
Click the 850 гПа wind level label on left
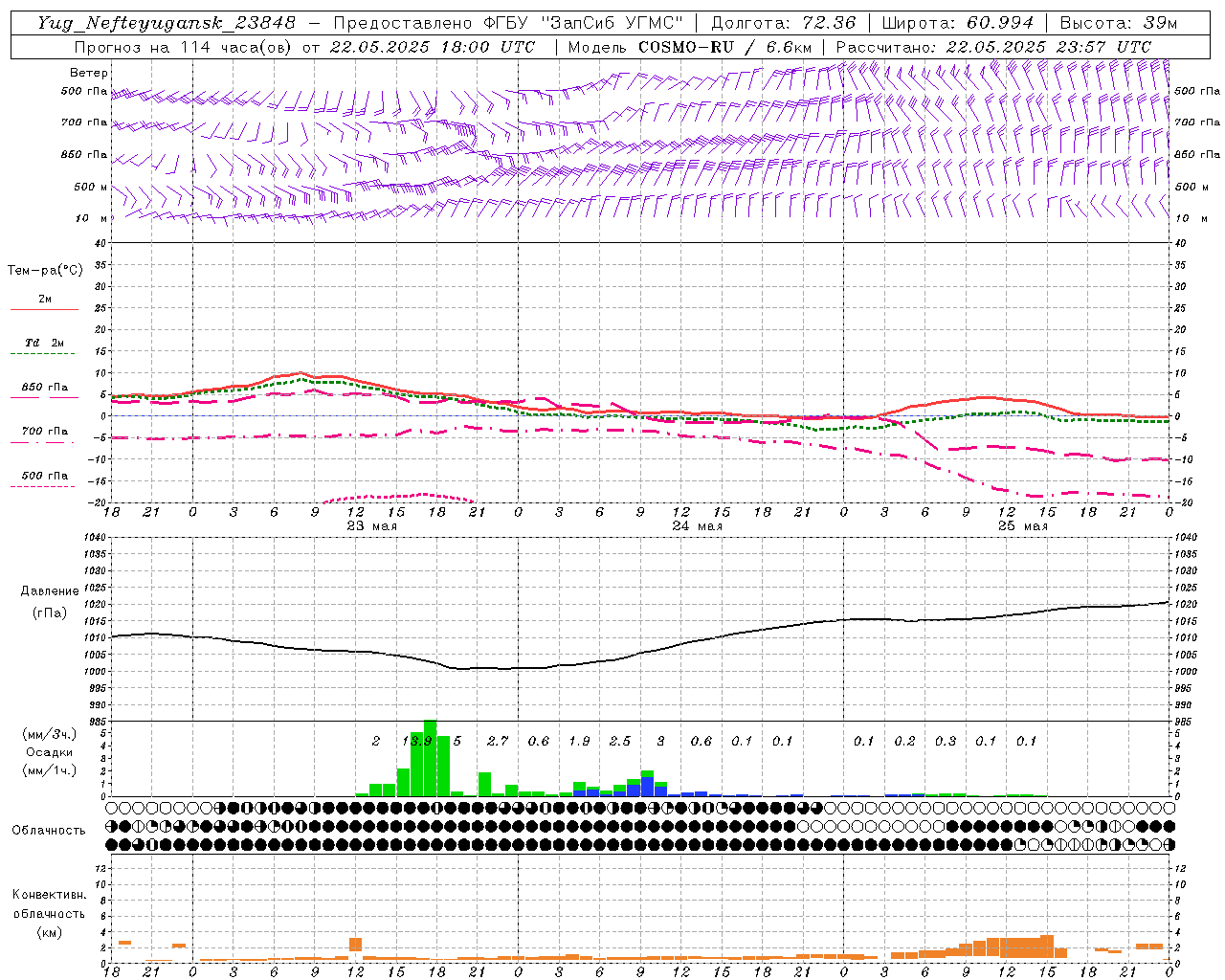[84, 154]
